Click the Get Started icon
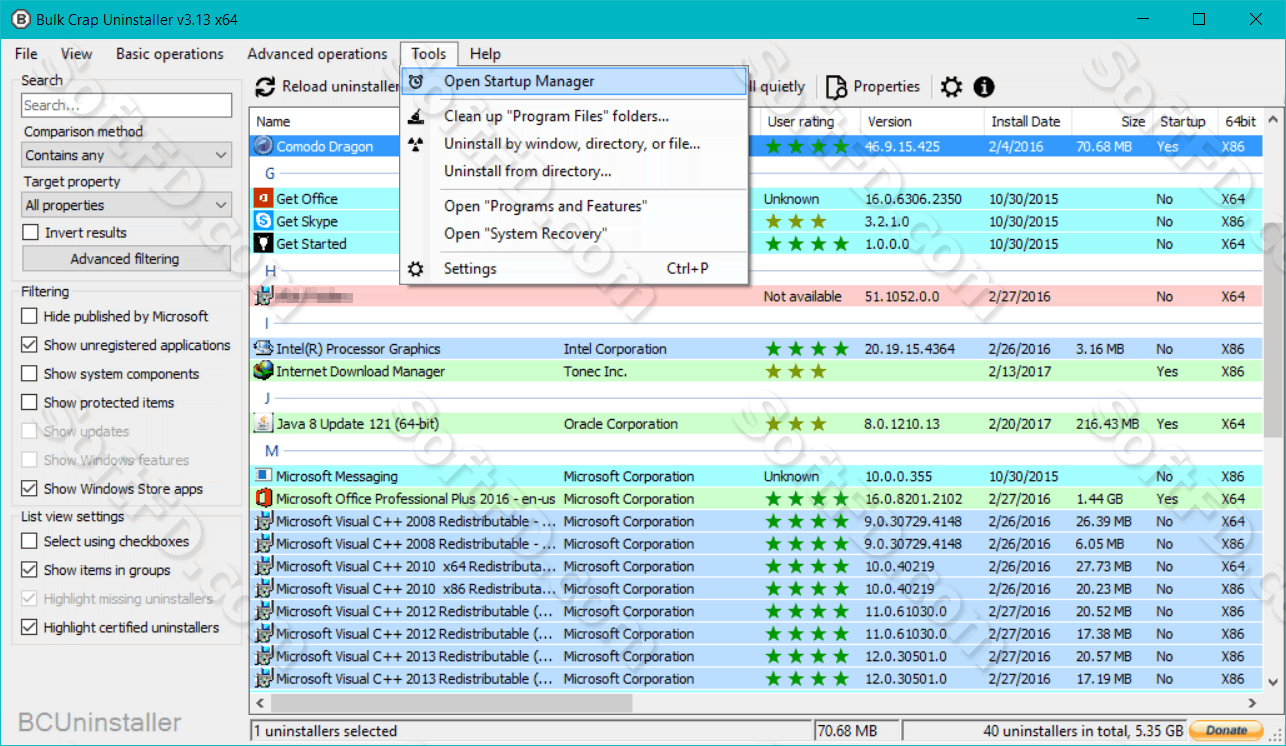 coord(263,243)
